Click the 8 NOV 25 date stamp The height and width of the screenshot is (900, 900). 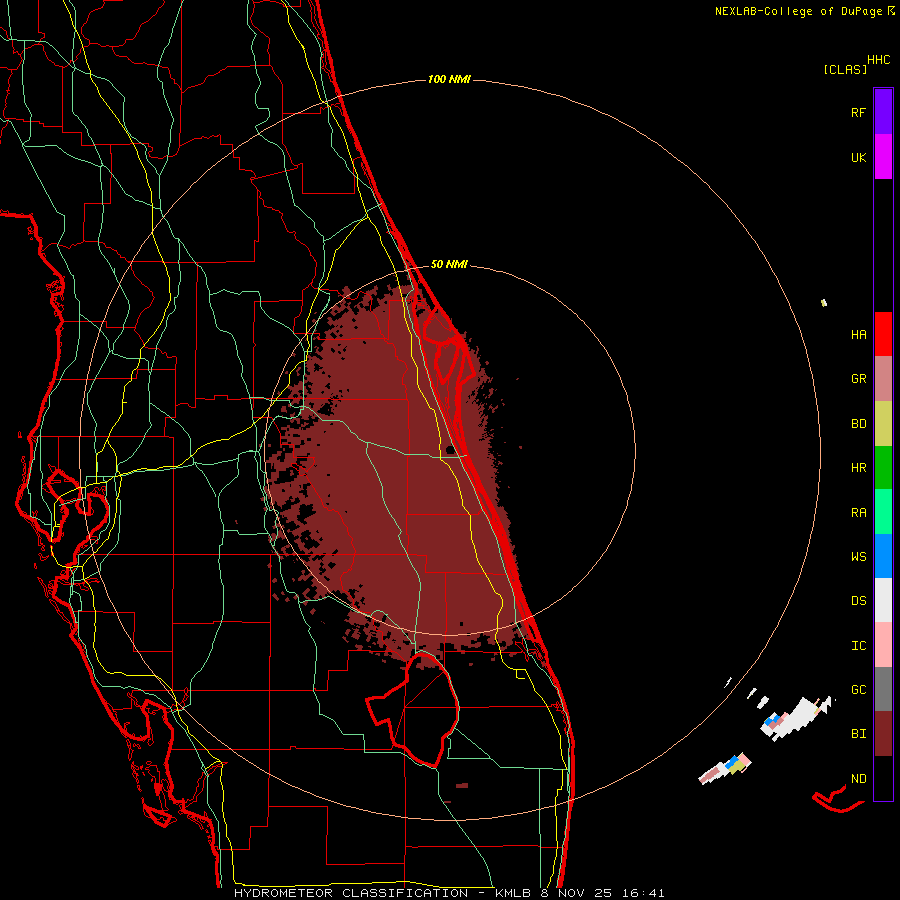point(577,893)
